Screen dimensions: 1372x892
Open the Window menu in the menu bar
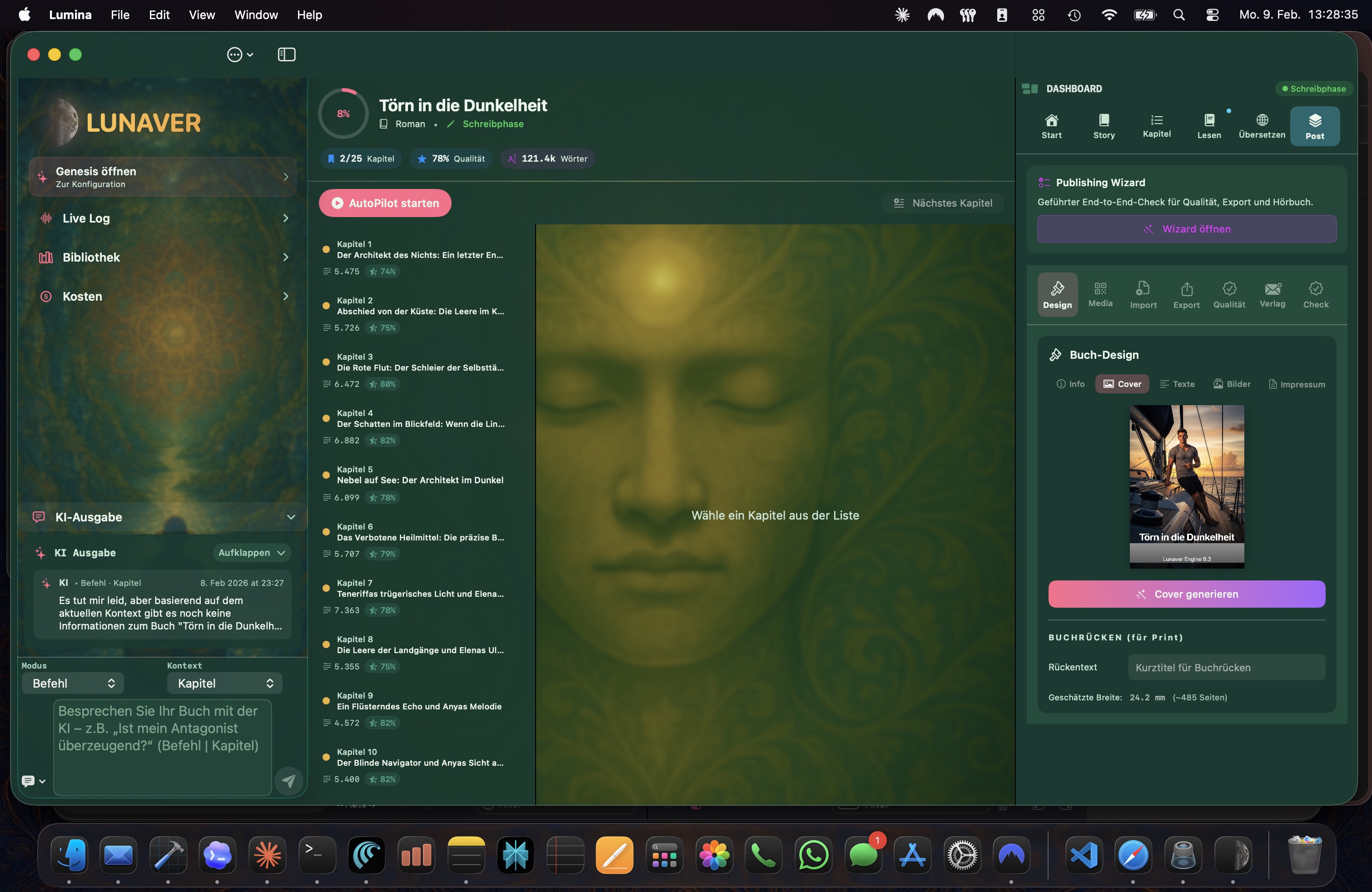click(256, 15)
